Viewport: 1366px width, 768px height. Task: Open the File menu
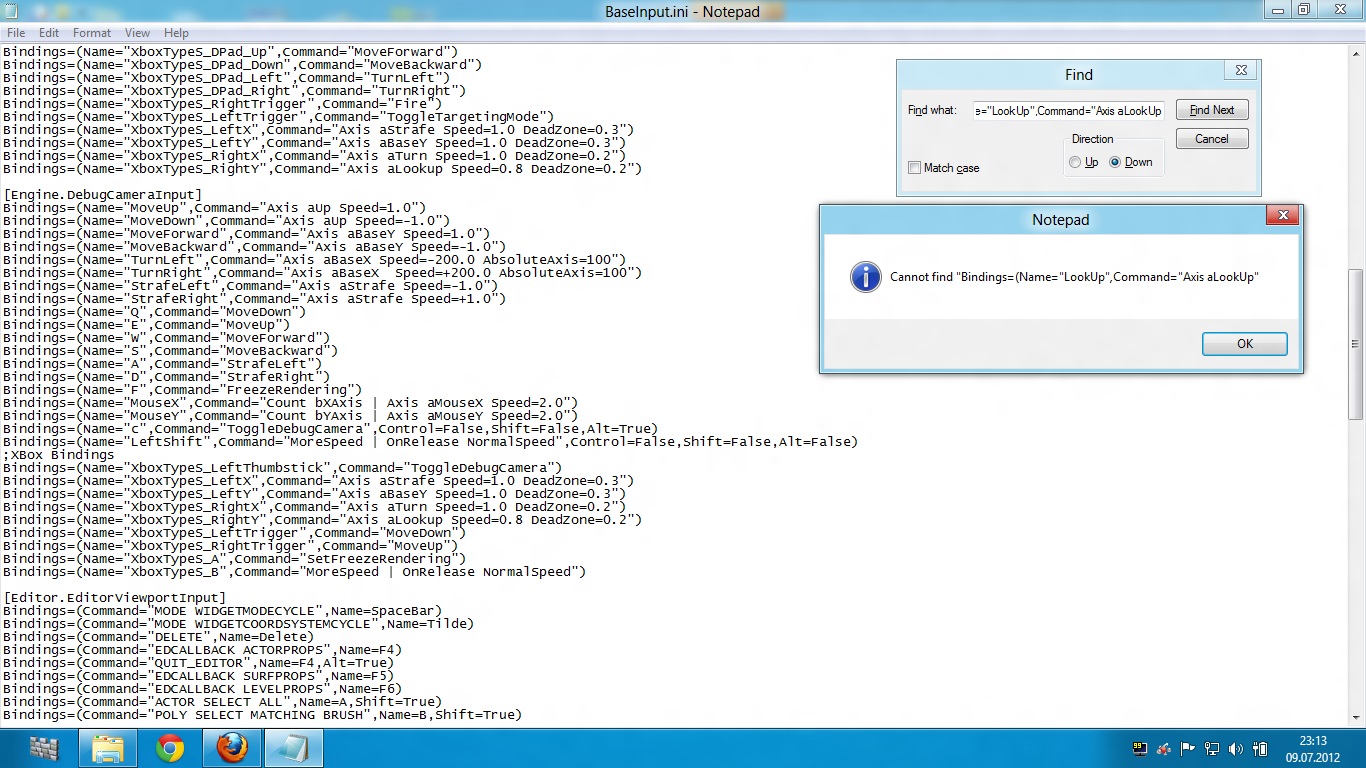[16, 33]
